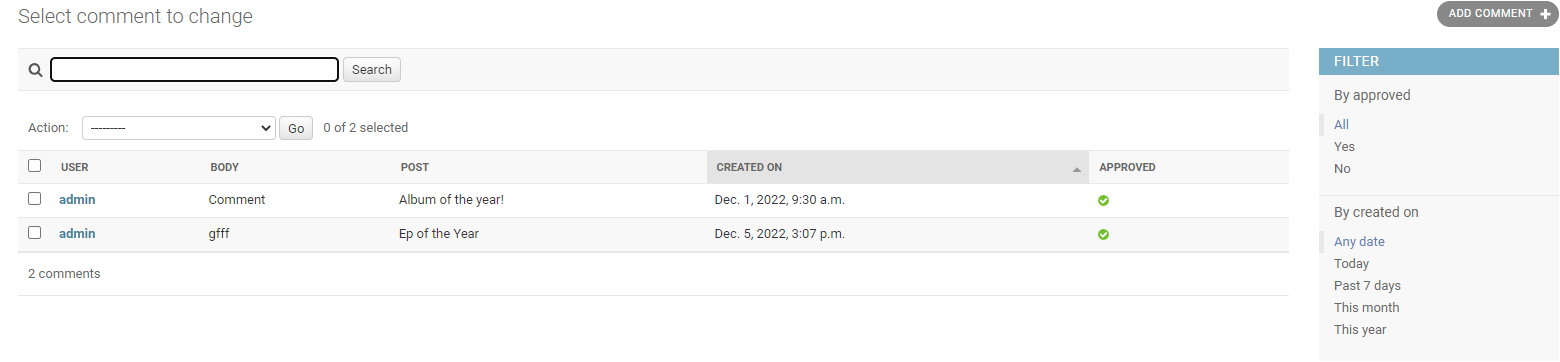Filter approved comments by No
This screenshot has width=1560, height=362.
pos(1342,169)
